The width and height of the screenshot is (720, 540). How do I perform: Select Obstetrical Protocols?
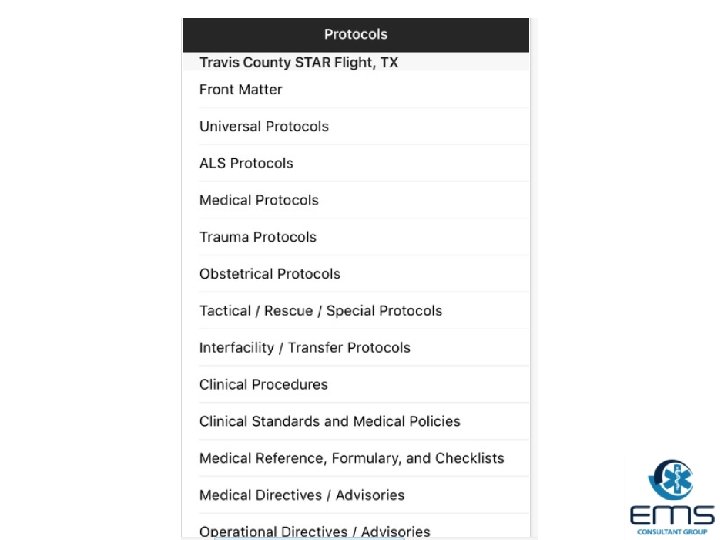(270, 275)
